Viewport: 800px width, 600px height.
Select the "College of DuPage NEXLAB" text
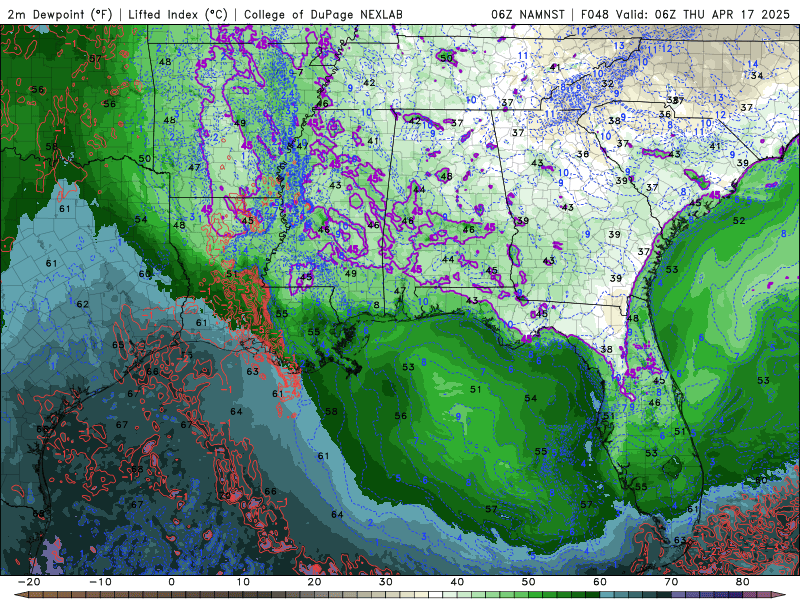coord(323,15)
